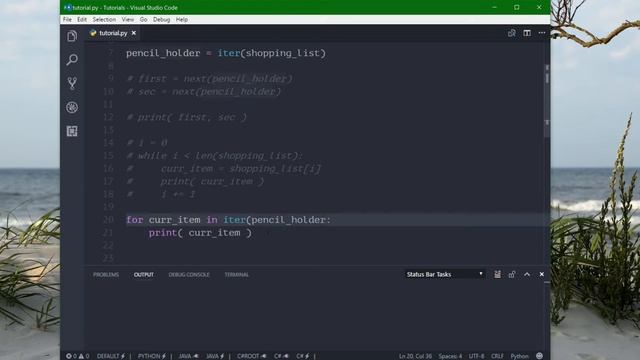Toggle the output scroll lock

point(512,274)
